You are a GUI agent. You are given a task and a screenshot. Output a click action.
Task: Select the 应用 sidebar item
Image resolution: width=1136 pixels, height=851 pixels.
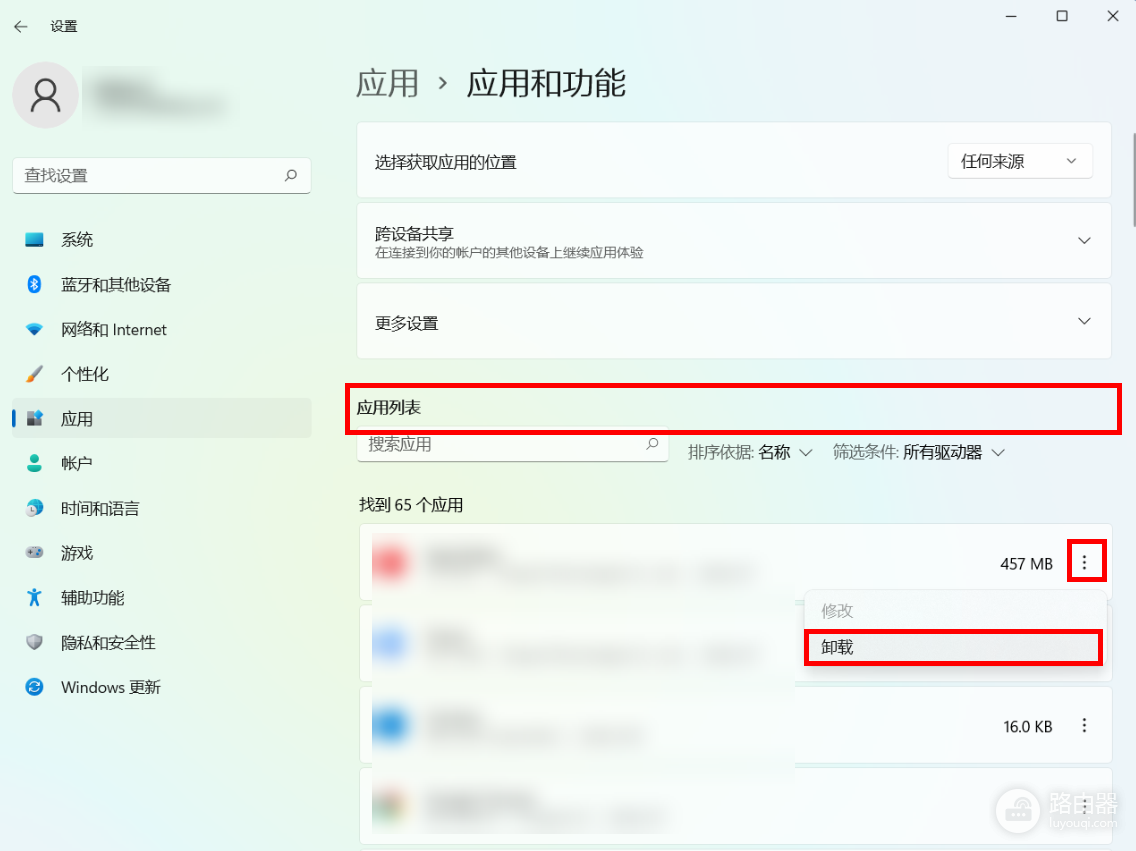(162, 419)
